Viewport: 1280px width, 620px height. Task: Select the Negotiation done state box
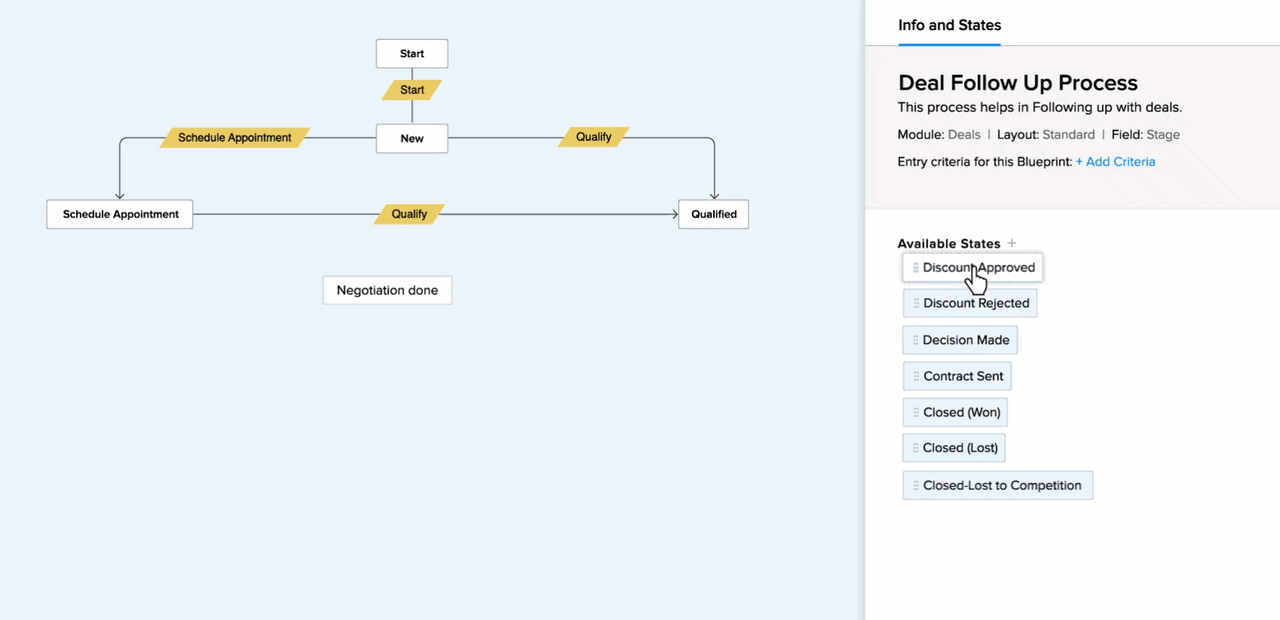(x=387, y=291)
